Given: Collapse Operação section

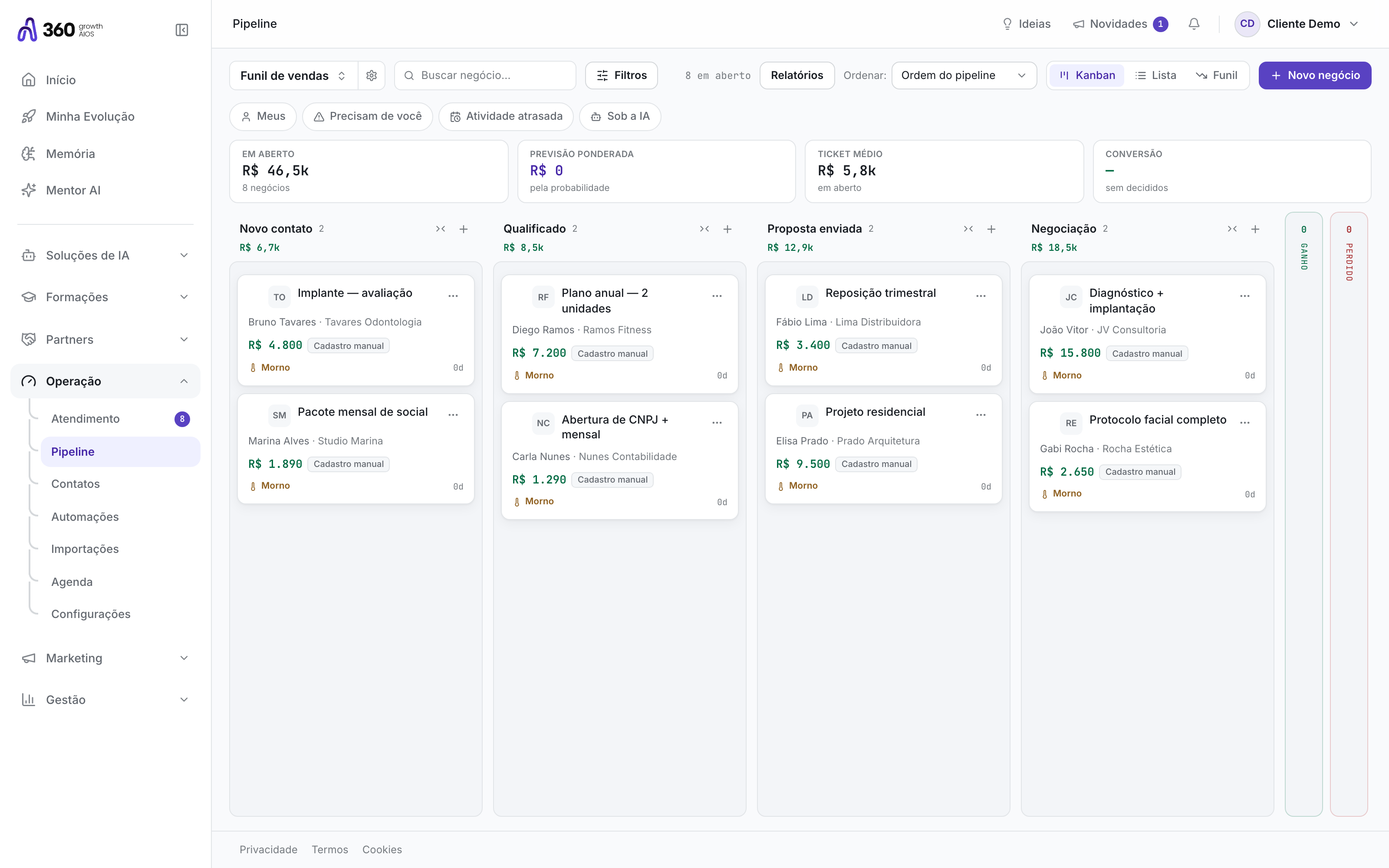Looking at the screenshot, I should [x=105, y=381].
